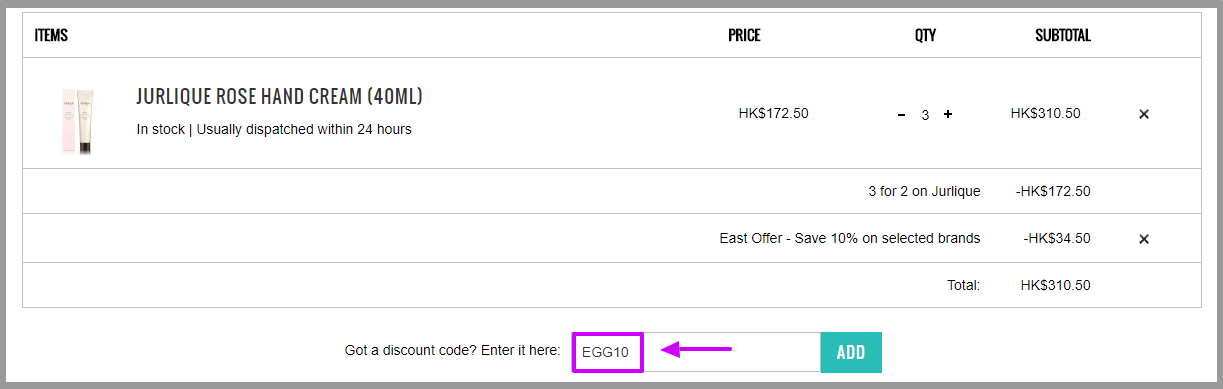Viewport: 1223px width, 389px height.
Task: Open Jurlique Rose Hand Cream (40ml) product page
Action: 279,97
